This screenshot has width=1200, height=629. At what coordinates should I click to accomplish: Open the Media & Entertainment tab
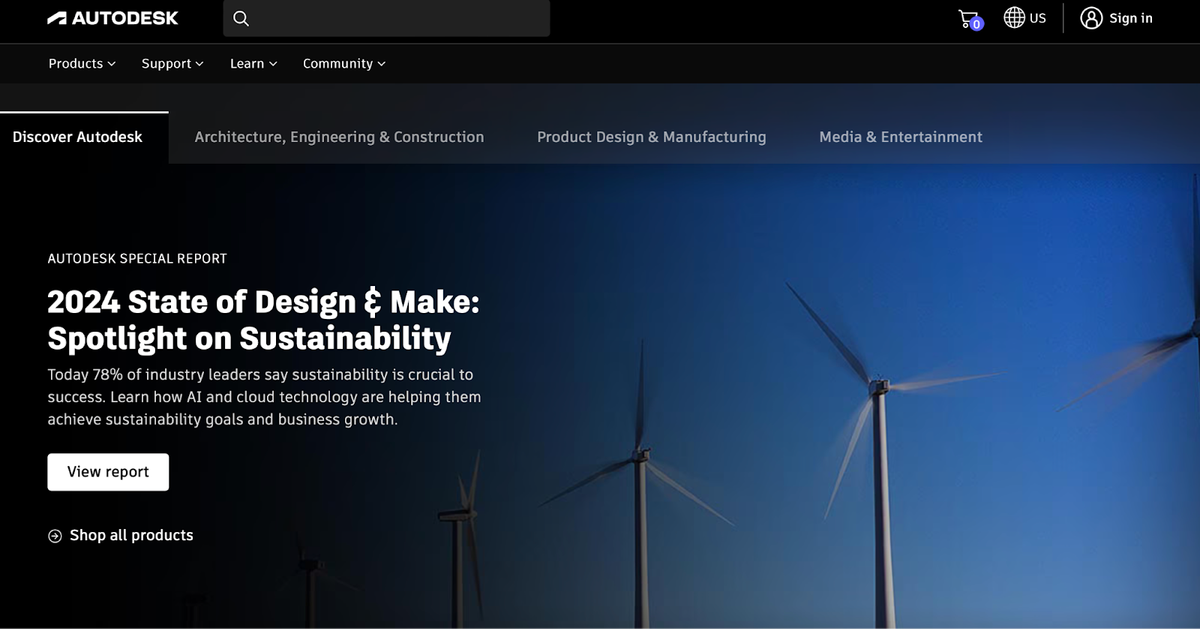tap(901, 137)
